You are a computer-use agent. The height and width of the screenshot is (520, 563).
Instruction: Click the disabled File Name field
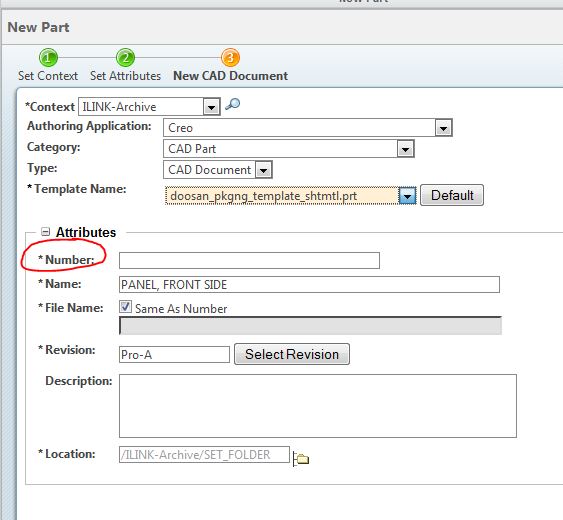(x=310, y=326)
